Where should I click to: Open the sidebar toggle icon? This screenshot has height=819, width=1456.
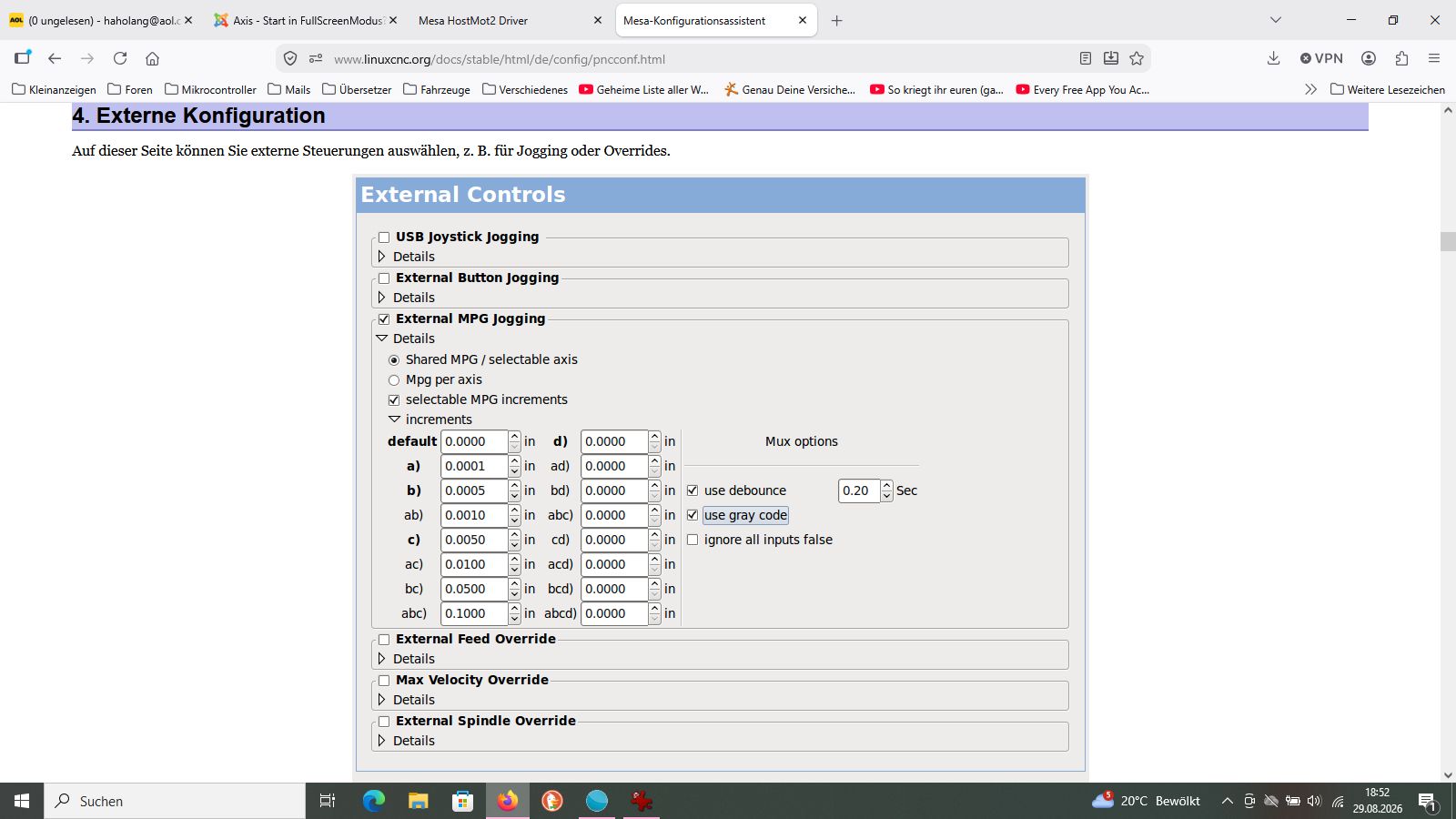tap(23, 58)
